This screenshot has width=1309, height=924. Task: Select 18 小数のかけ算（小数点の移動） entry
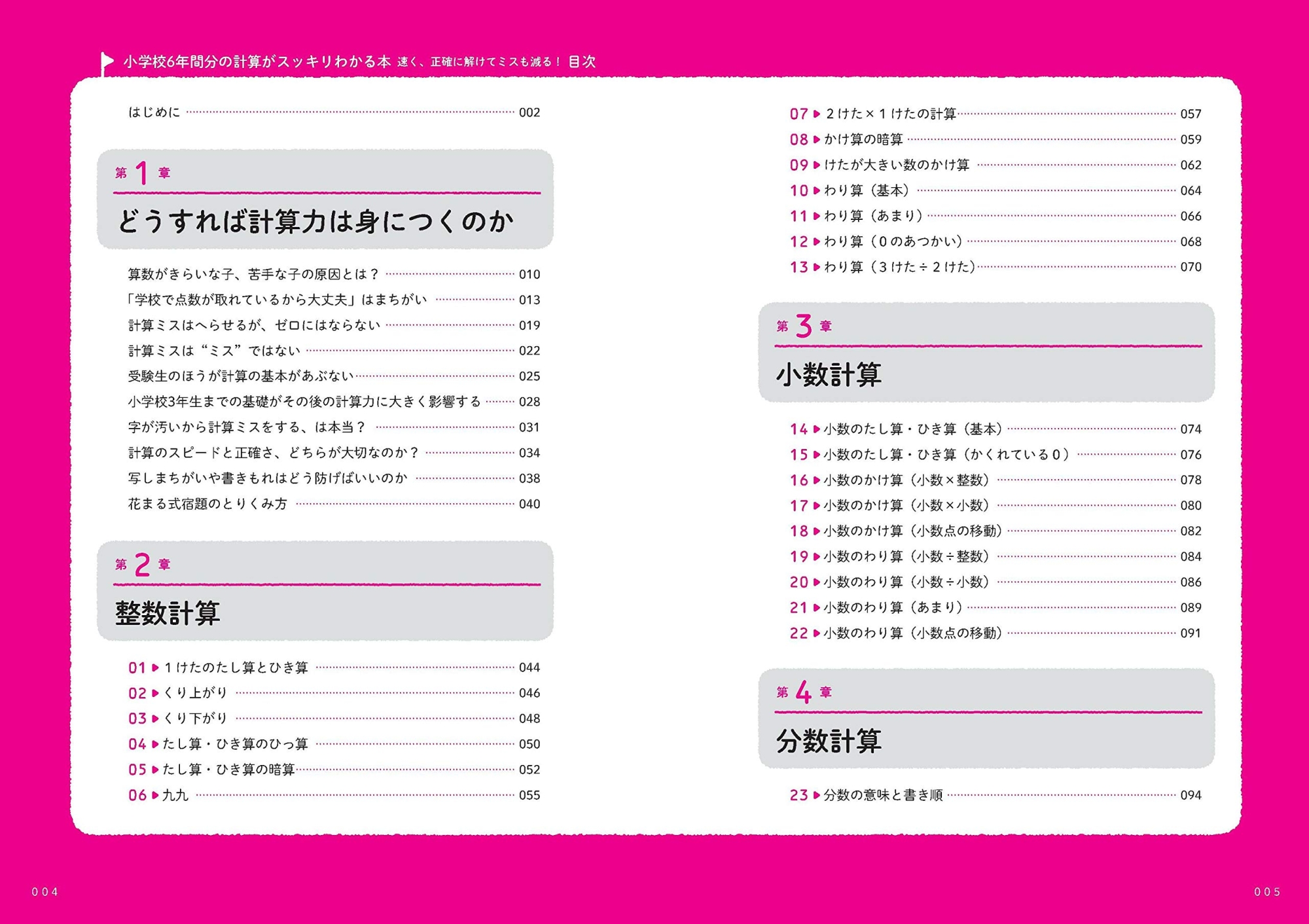pyautogui.click(x=995, y=531)
